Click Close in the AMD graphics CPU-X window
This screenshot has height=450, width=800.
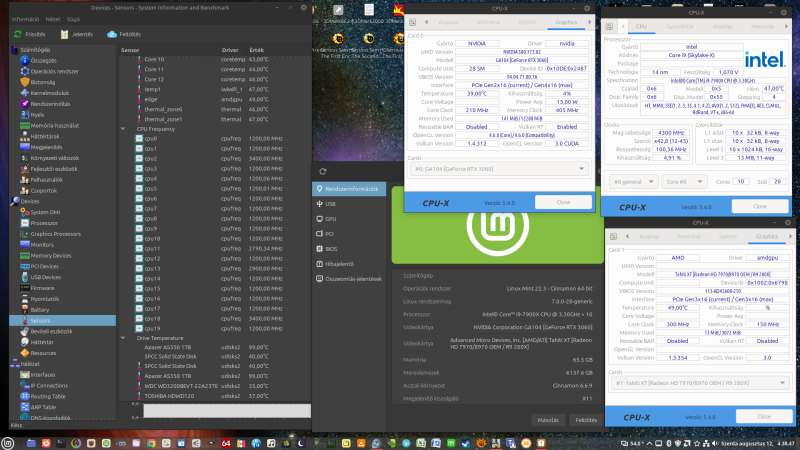tap(764, 416)
